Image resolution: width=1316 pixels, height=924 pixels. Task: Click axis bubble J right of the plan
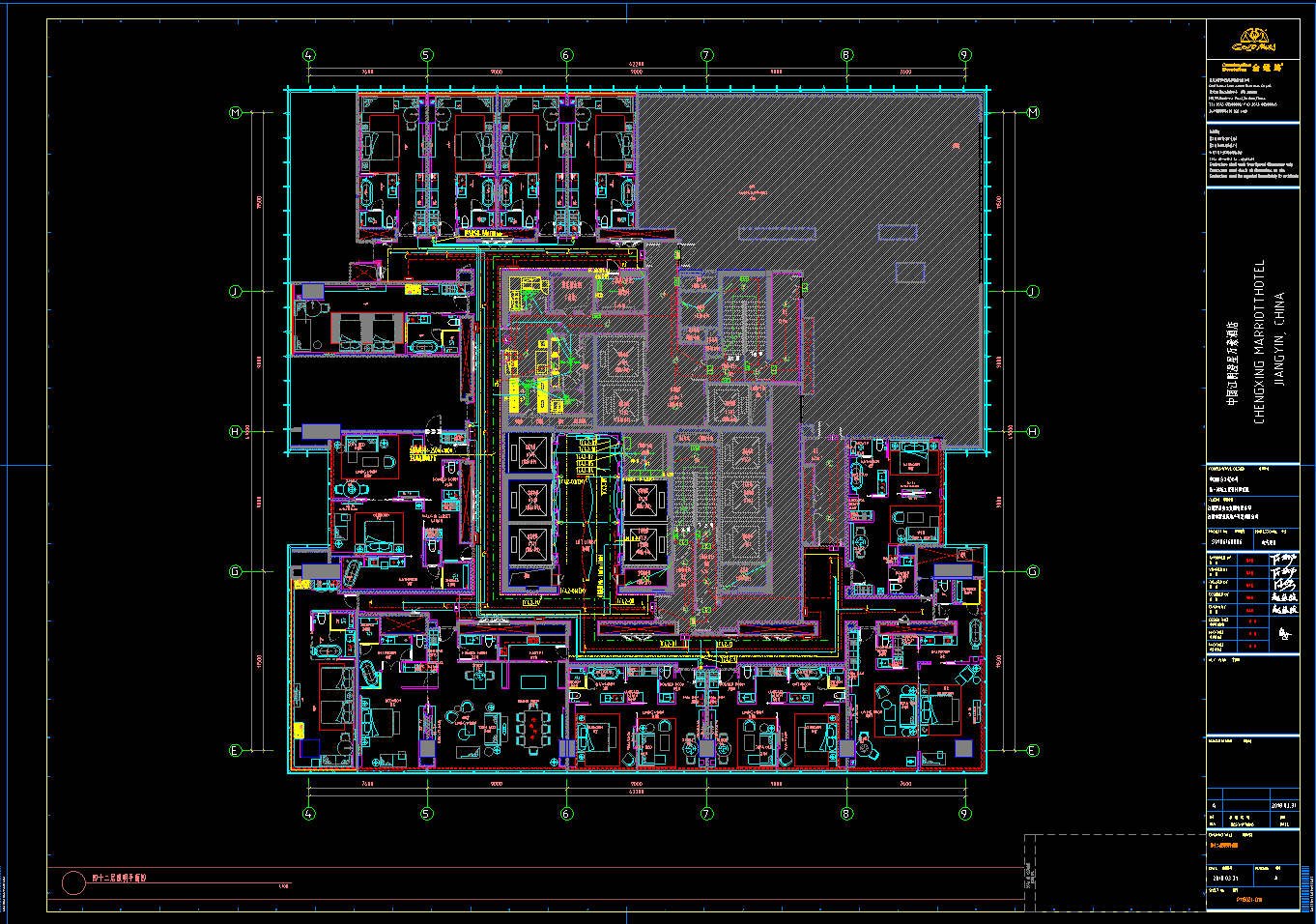[x=1033, y=291]
